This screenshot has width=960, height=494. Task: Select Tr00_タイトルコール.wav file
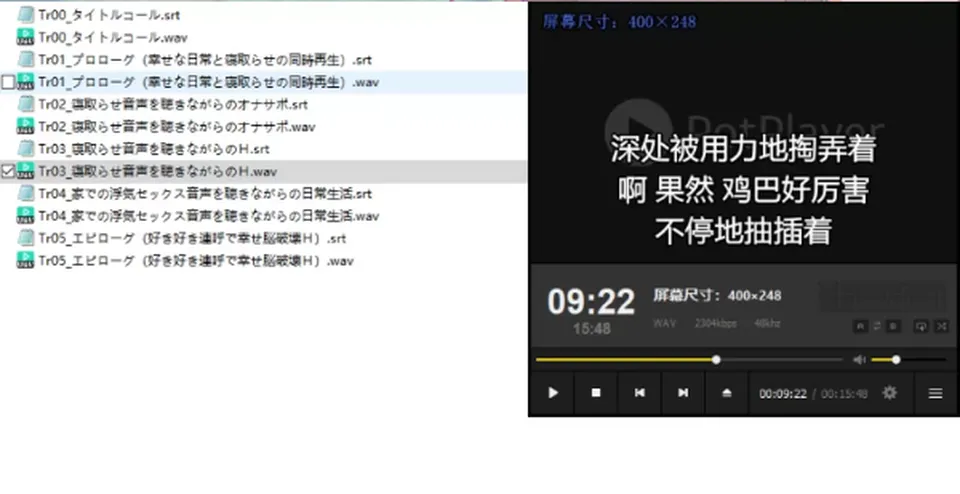point(113,37)
